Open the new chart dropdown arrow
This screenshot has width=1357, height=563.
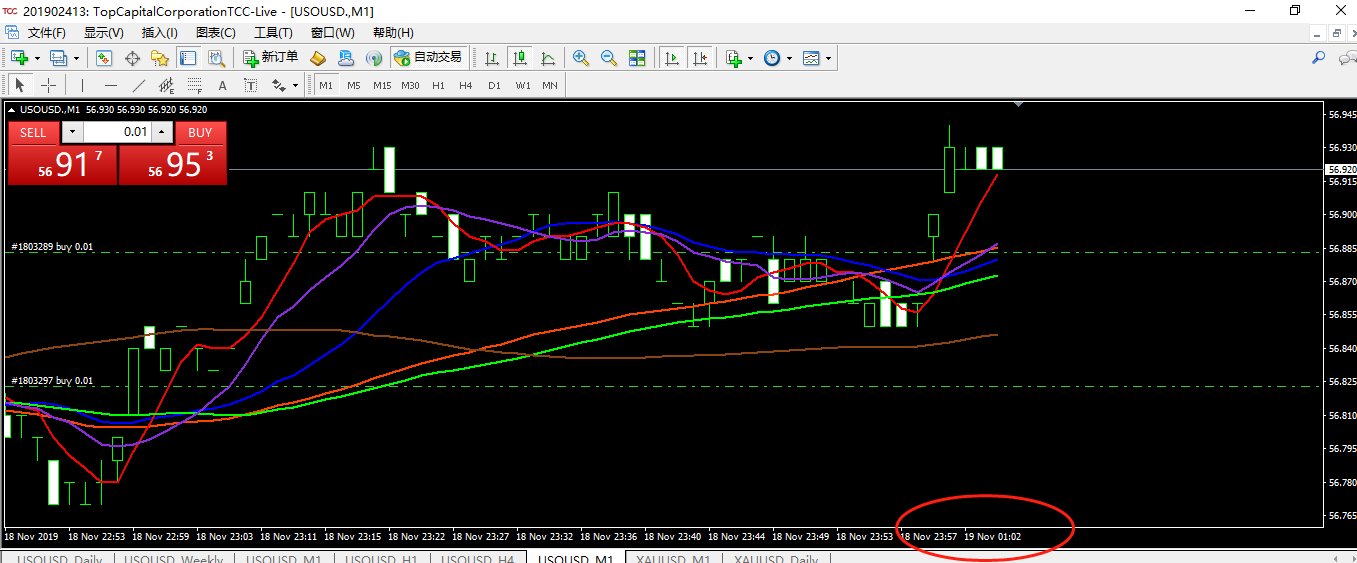pyautogui.click(x=38, y=58)
